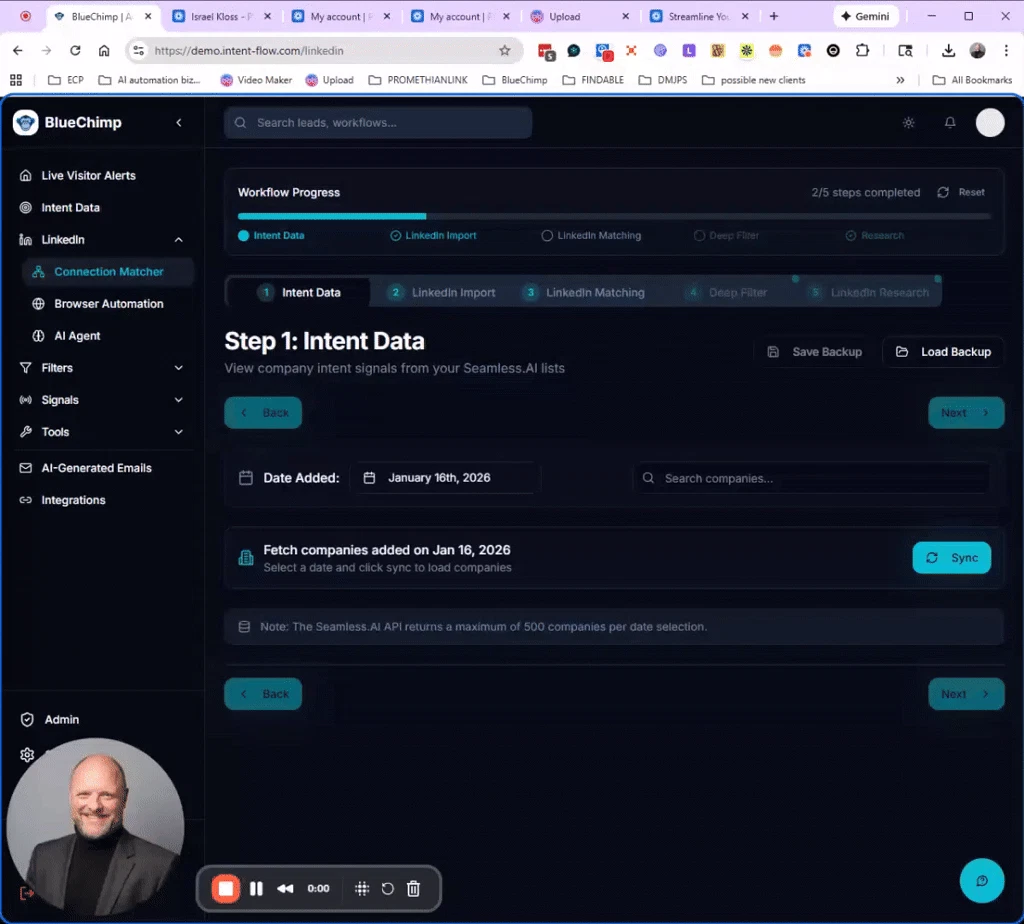This screenshot has width=1024, height=924.
Task: Click the top Back button
Action: point(263,413)
